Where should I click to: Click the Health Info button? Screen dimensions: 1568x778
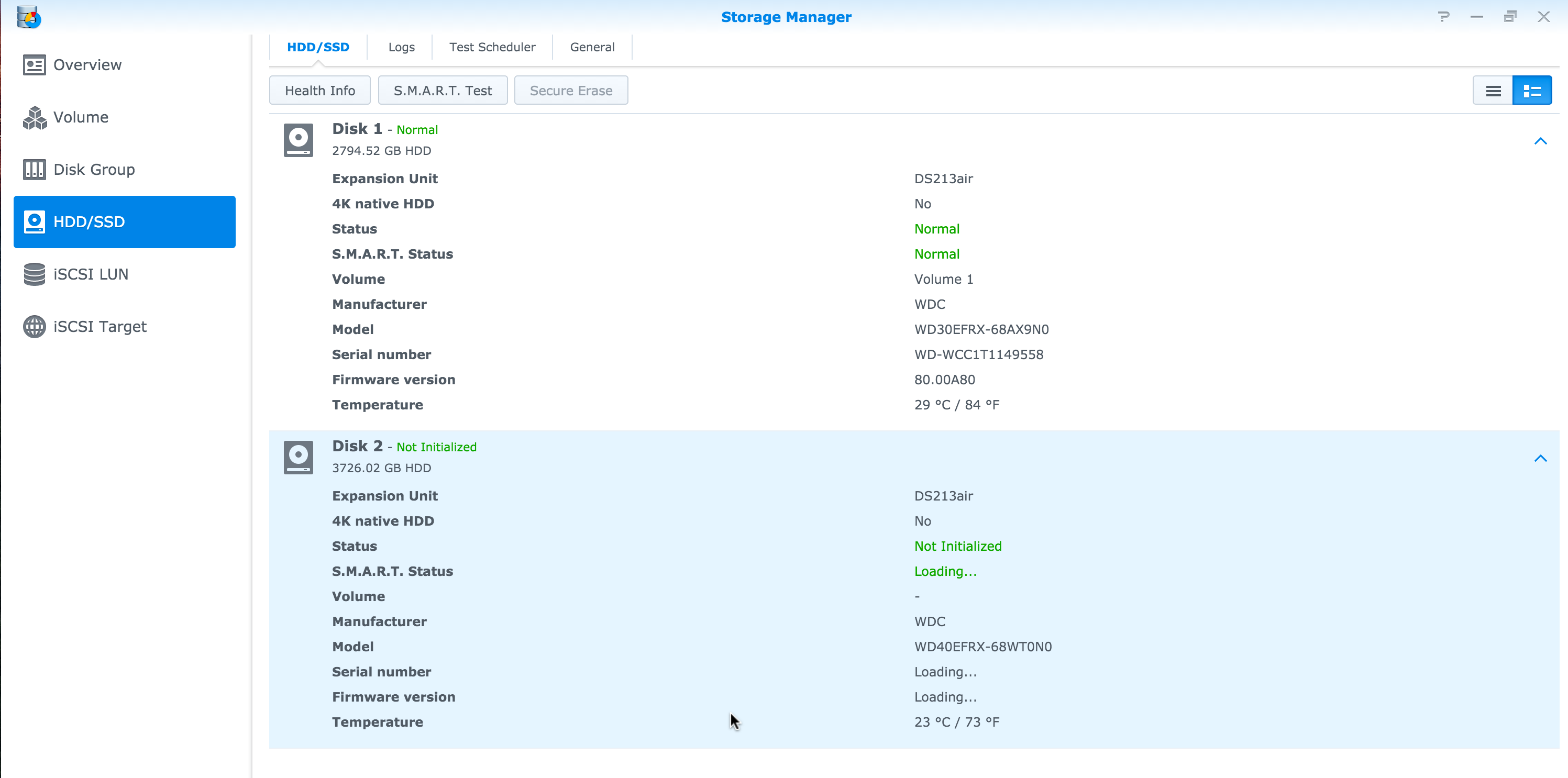(319, 91)
